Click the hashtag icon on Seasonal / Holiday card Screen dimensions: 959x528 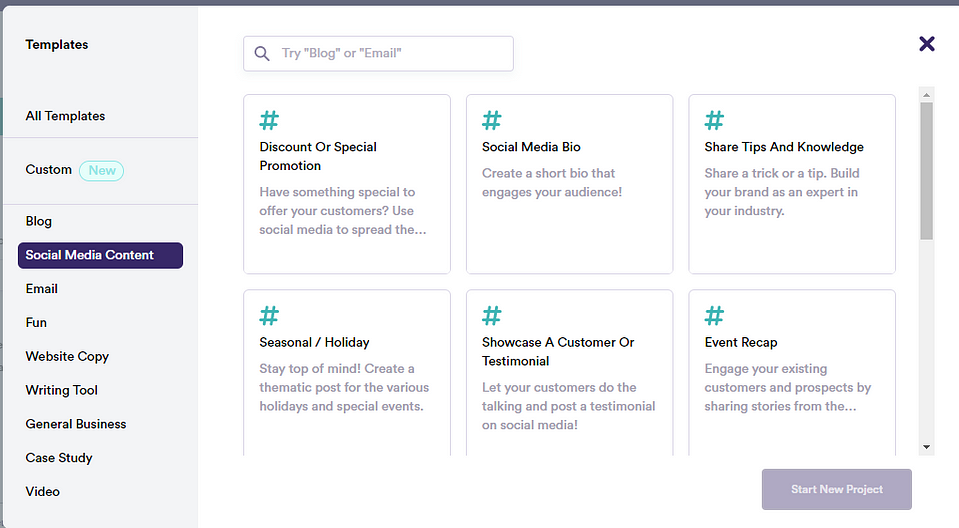point(269,316)
